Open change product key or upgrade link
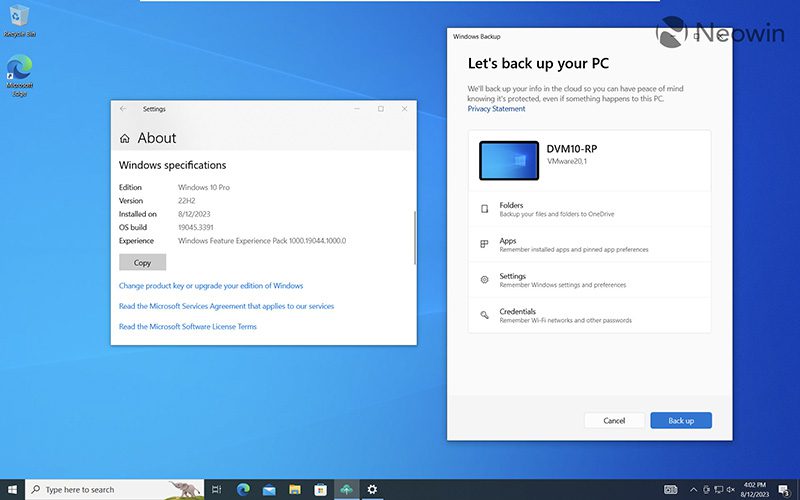Screen dimensions: 800x500 pos(211,286)
